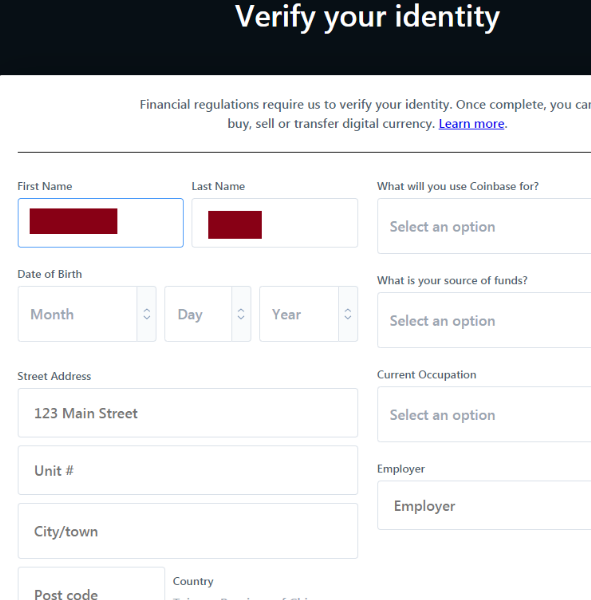Click the Month dropdown arrows icon
Screen dimensions: 591x600
147,314
